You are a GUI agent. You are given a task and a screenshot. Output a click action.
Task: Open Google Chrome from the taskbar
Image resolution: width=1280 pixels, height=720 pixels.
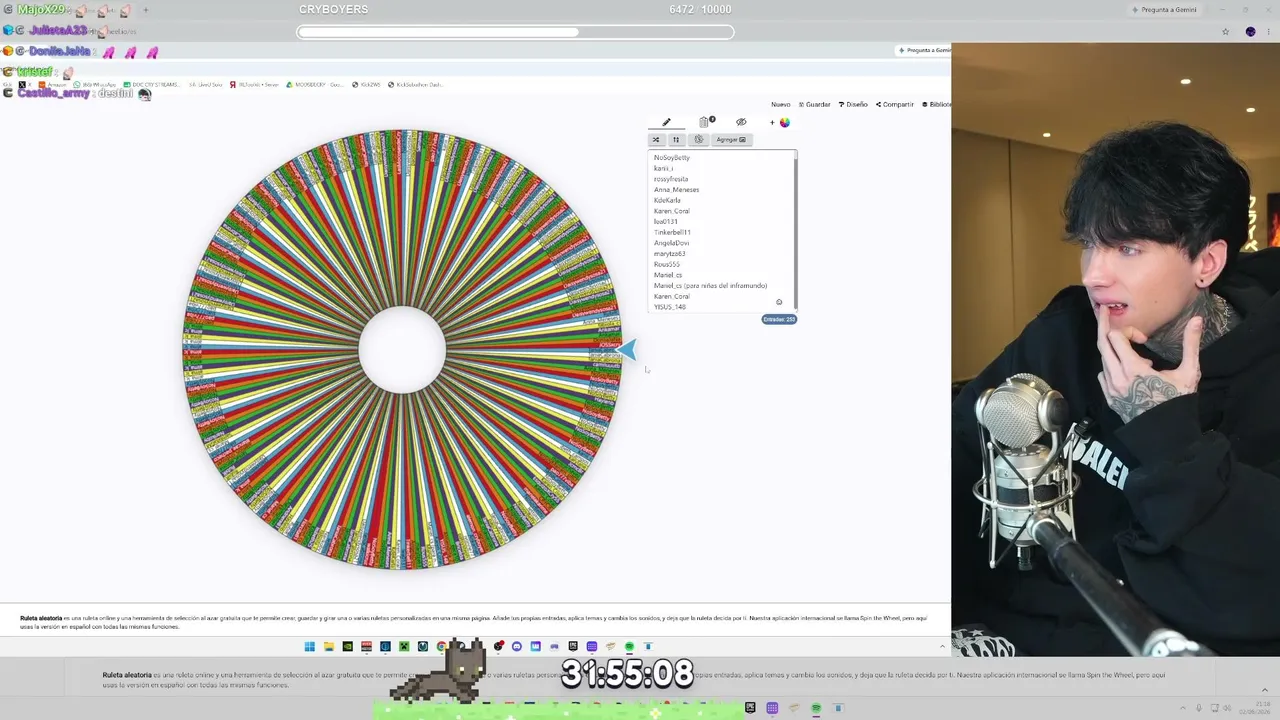coord(441,647)
